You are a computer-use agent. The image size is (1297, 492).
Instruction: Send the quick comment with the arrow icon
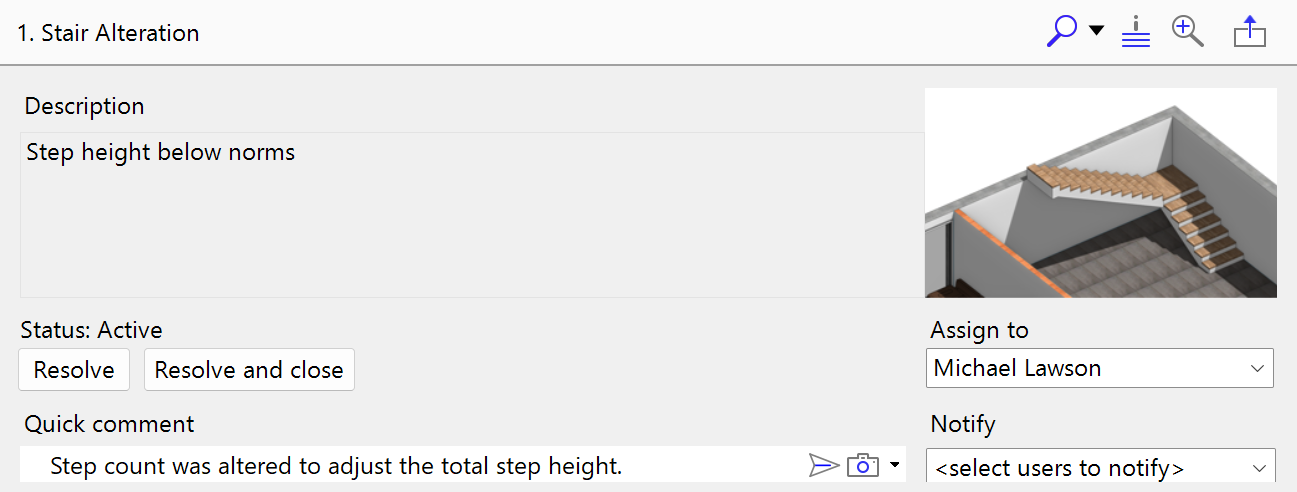click(823, 465)
